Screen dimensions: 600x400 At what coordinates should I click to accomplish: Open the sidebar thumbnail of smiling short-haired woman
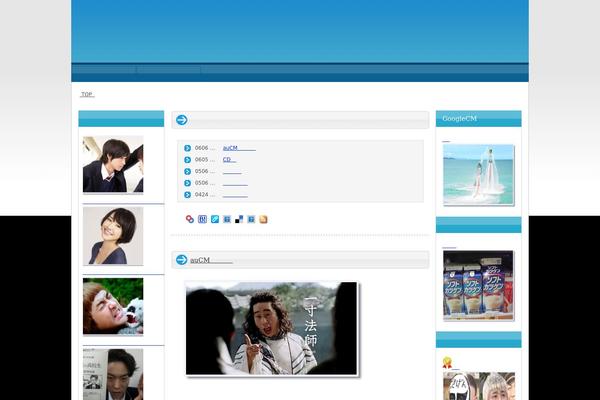click(x=113, y=236)
